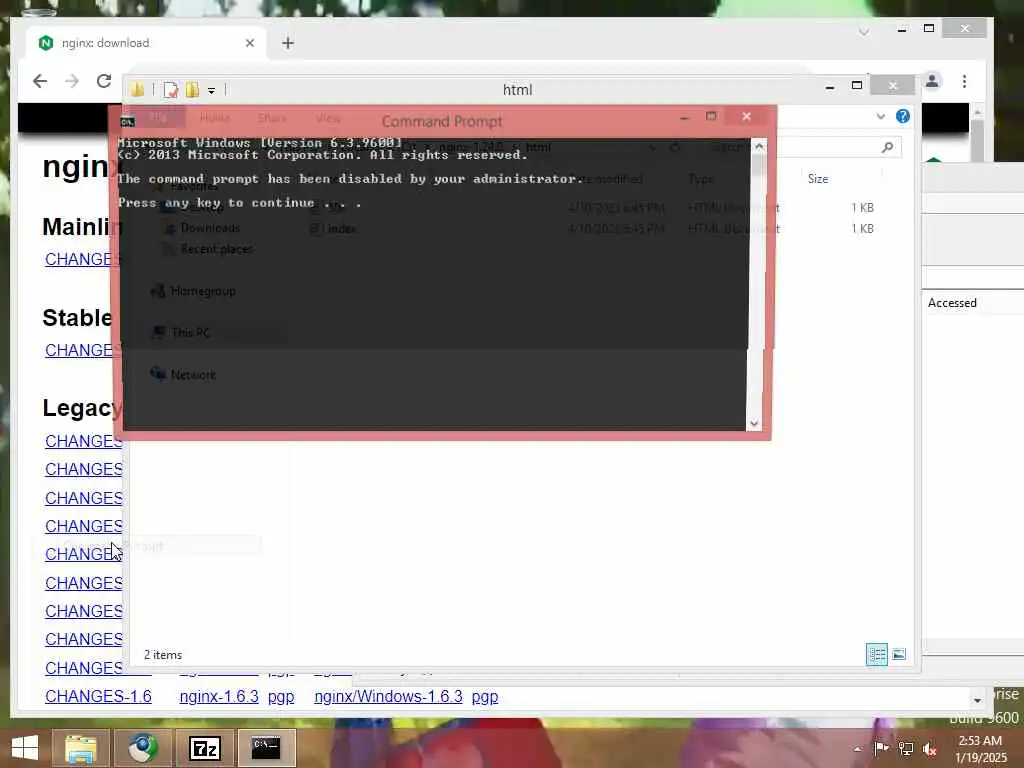Open network tray icon

[x=905, y=748]
